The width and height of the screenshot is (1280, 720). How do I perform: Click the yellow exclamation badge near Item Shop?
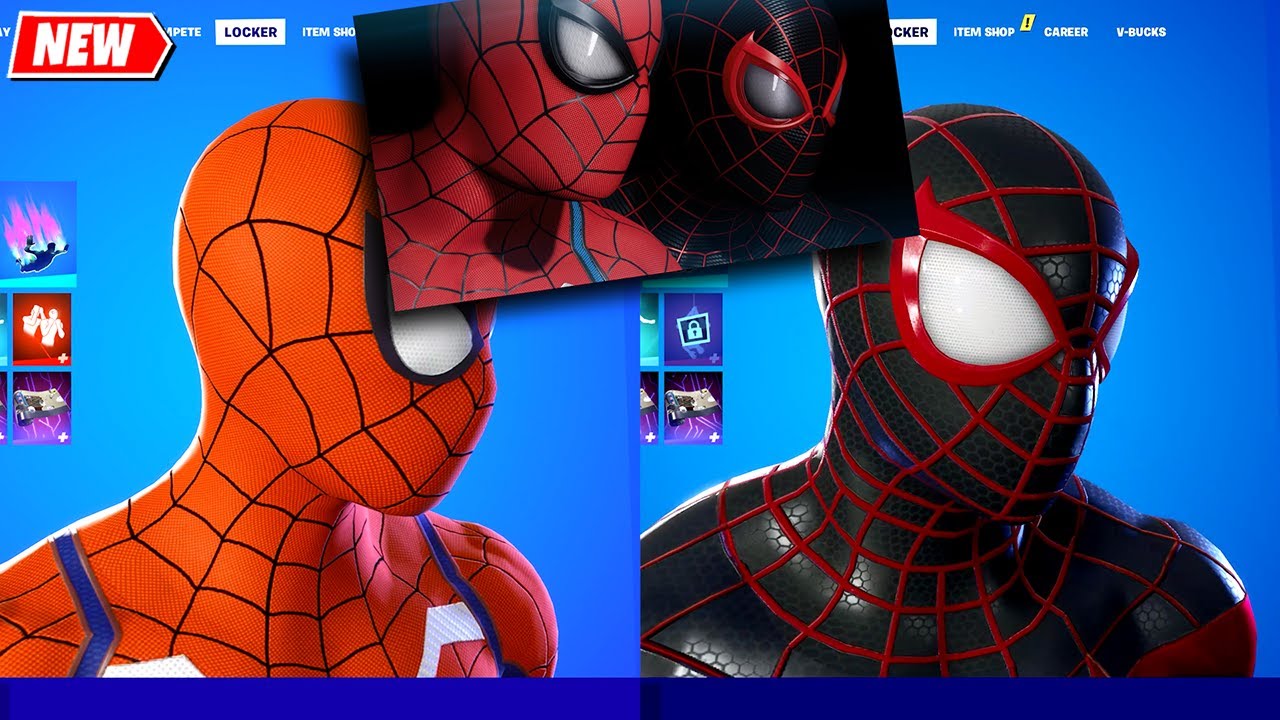pos(1025,20)
